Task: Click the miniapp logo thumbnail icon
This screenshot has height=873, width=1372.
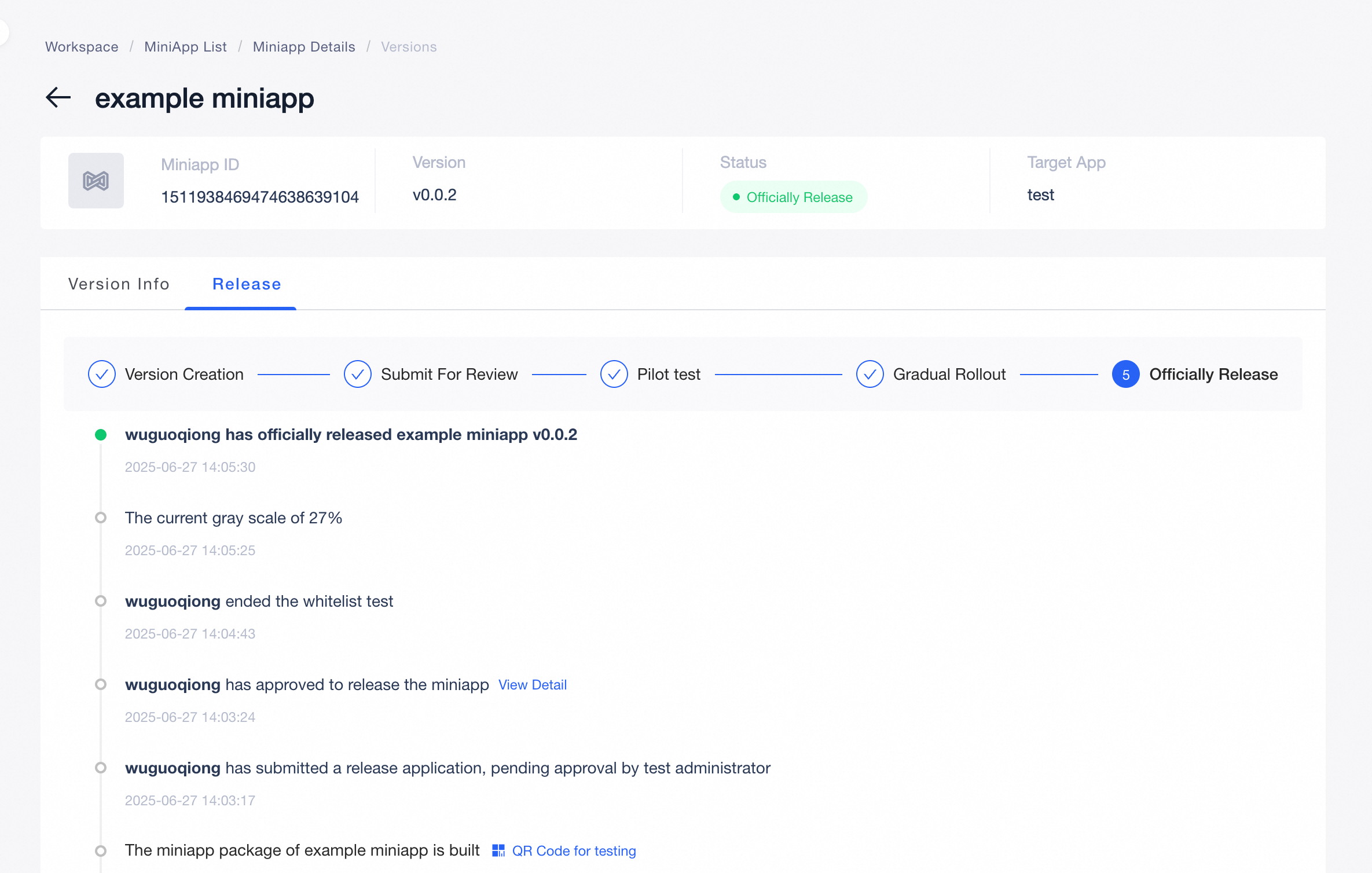Action: coord(96,181)
